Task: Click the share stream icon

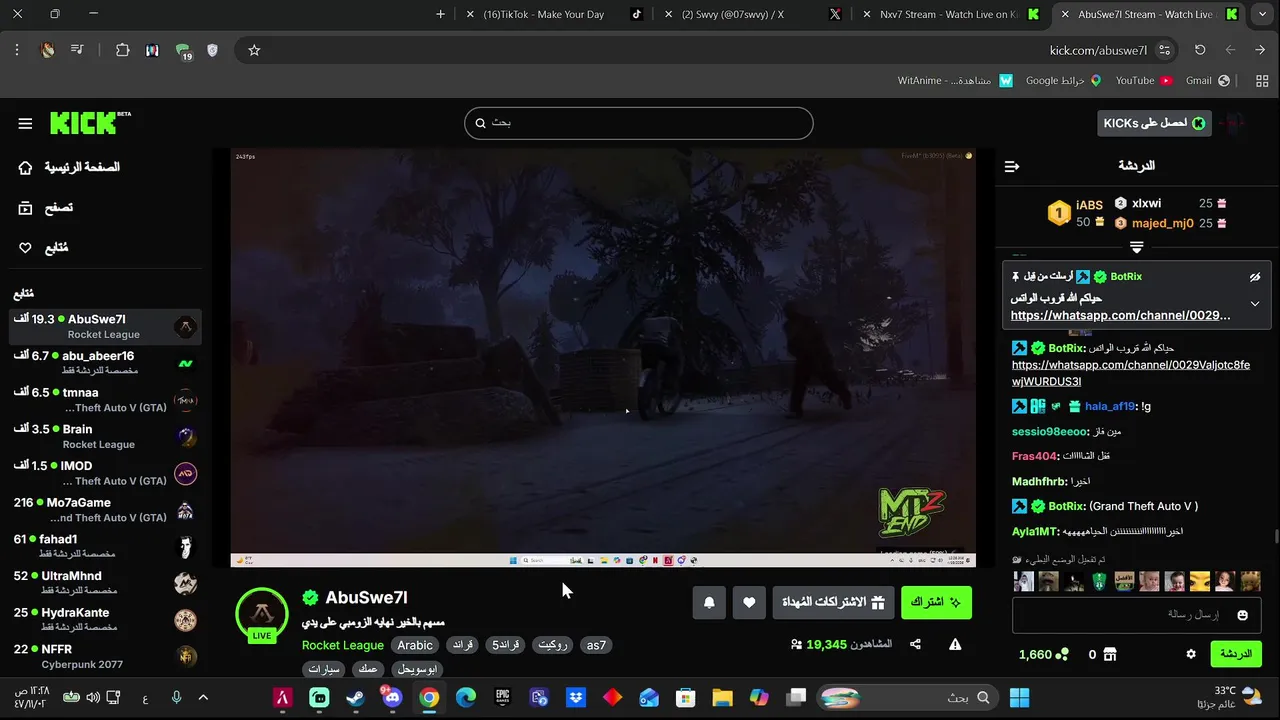Action: (915, 645)
